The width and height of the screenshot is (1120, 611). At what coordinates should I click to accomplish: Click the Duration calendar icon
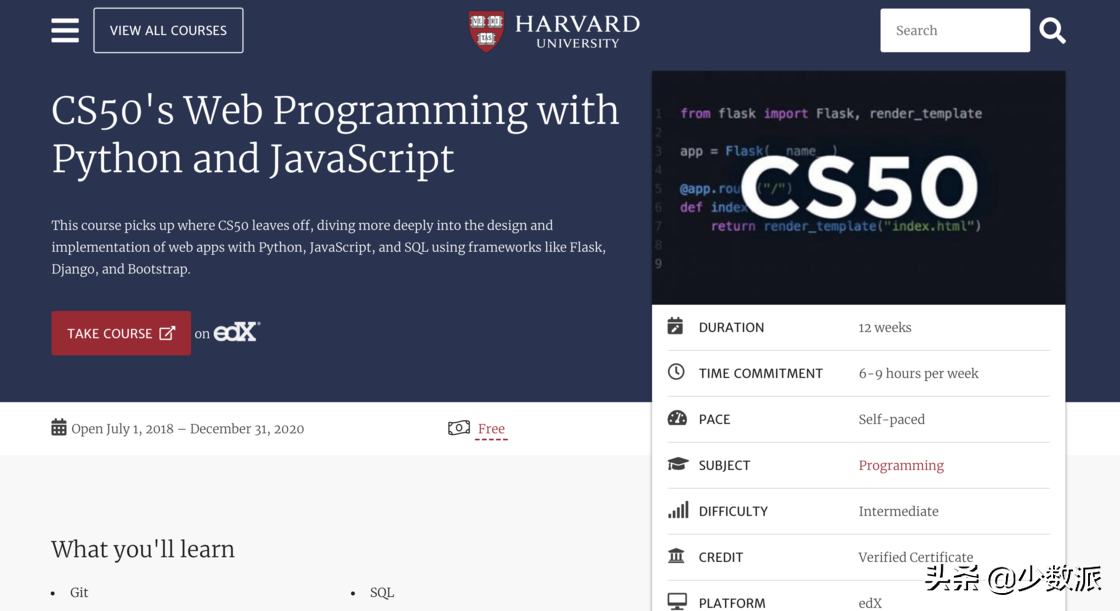[675, 327]
